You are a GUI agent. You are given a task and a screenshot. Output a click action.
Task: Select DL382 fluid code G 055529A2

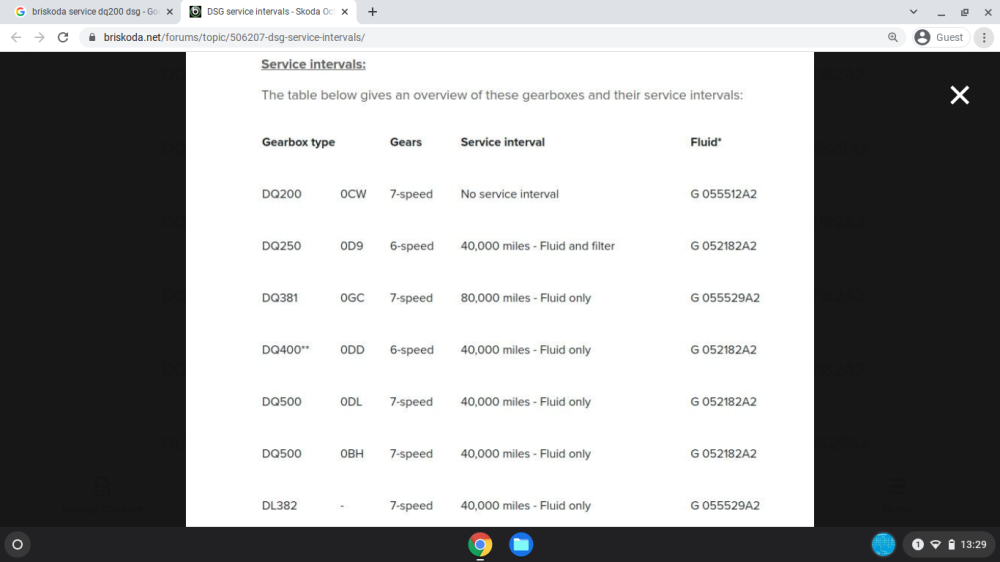point(724,506)
